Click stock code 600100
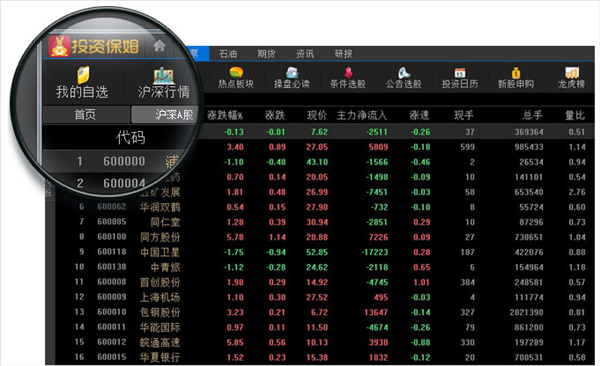Viewport: 600px width, 366px height. [112, 237]
